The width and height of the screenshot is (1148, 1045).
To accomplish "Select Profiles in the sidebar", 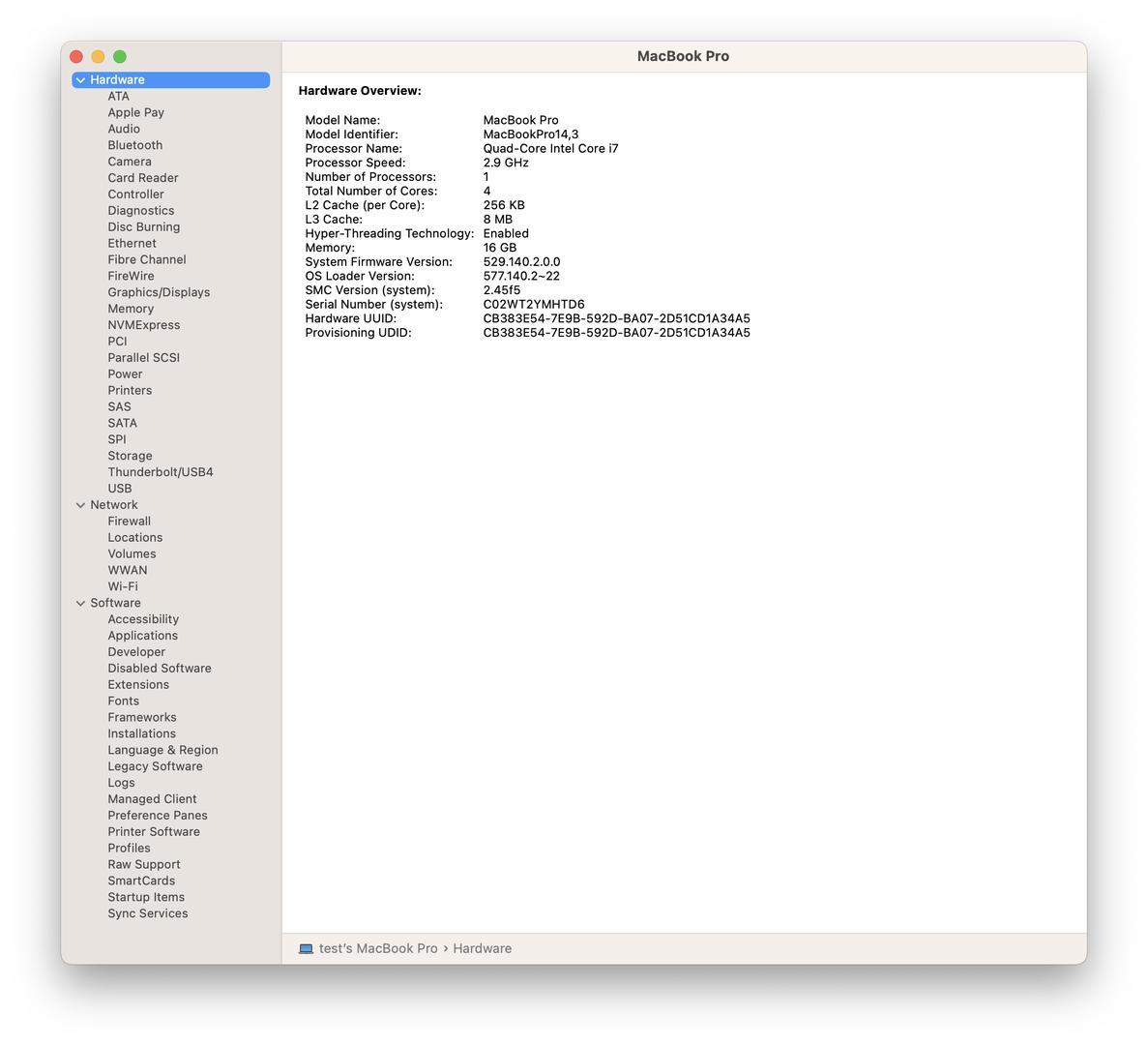I will click(129, 849).
